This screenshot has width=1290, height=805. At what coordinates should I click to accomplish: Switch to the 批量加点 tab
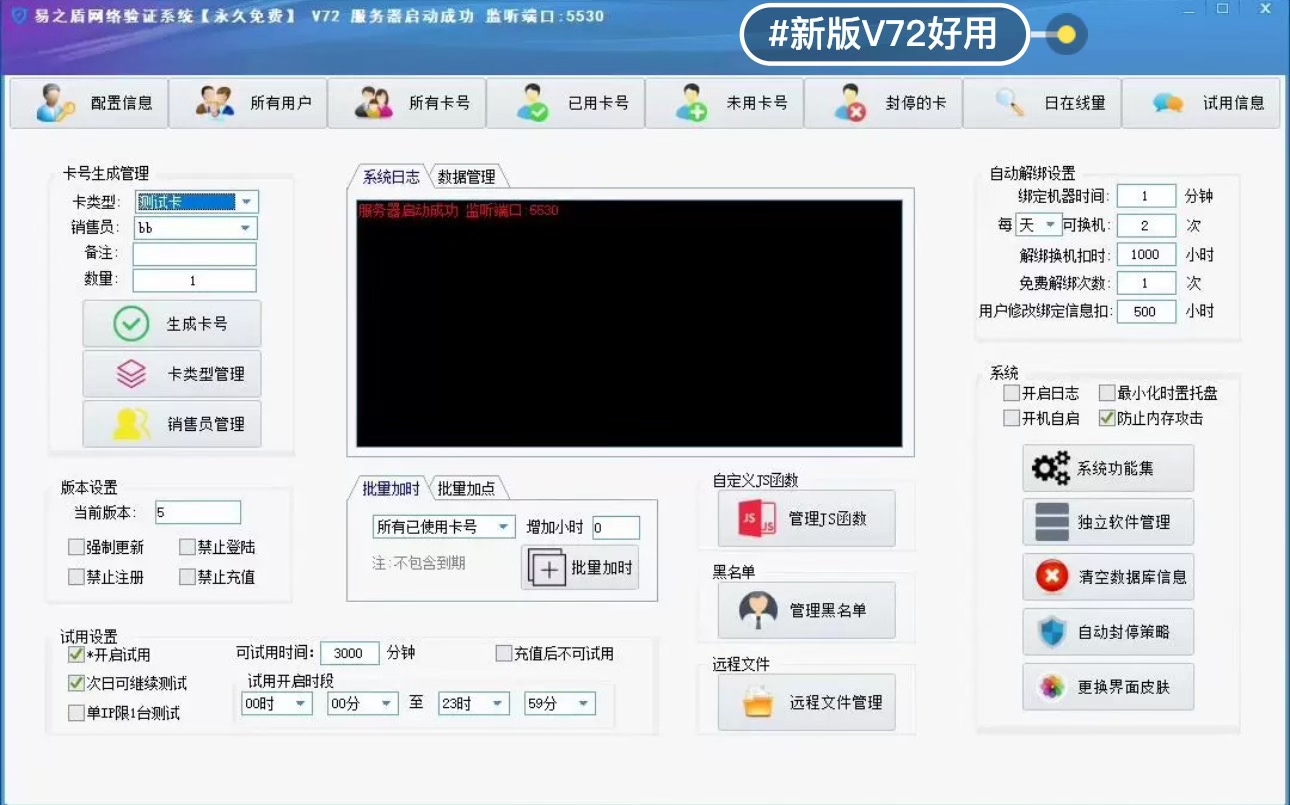point(467,488)
